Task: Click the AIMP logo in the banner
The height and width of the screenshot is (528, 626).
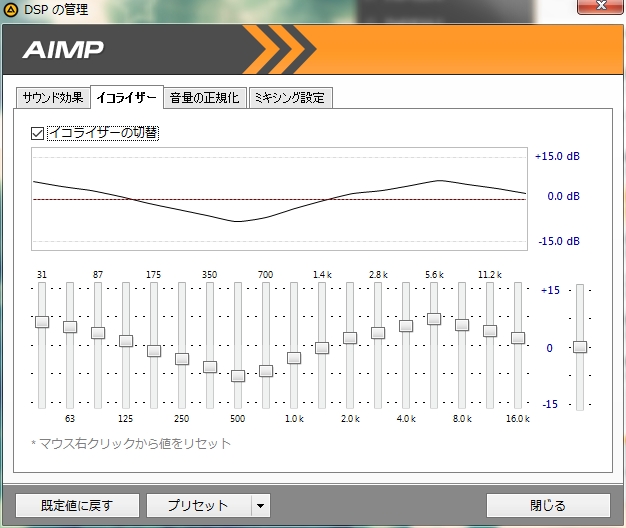Action: [x=63, y=49]
